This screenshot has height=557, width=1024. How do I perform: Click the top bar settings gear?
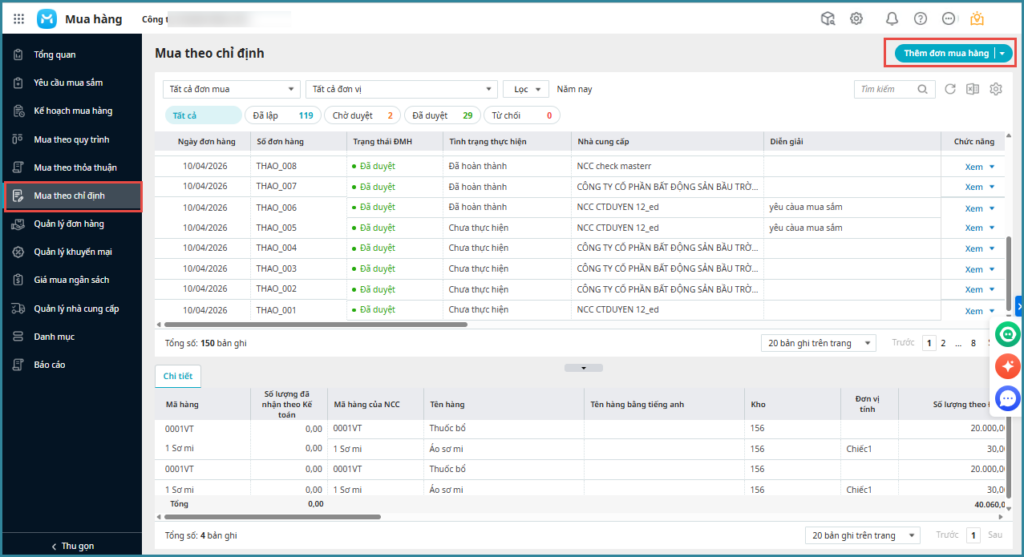856,19
